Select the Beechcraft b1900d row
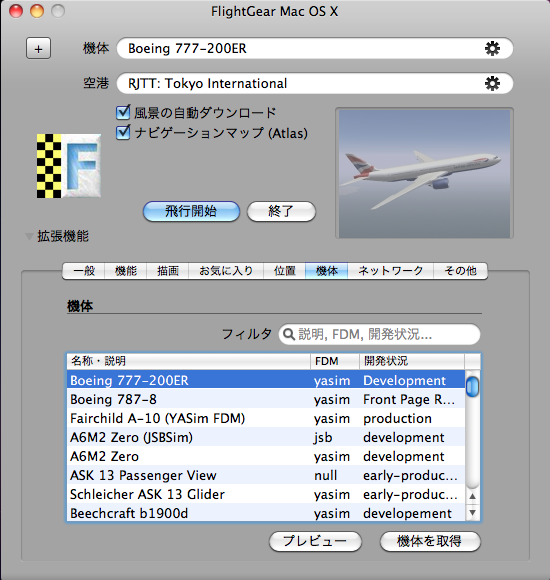Screen dimensions: 550x580 266,513
